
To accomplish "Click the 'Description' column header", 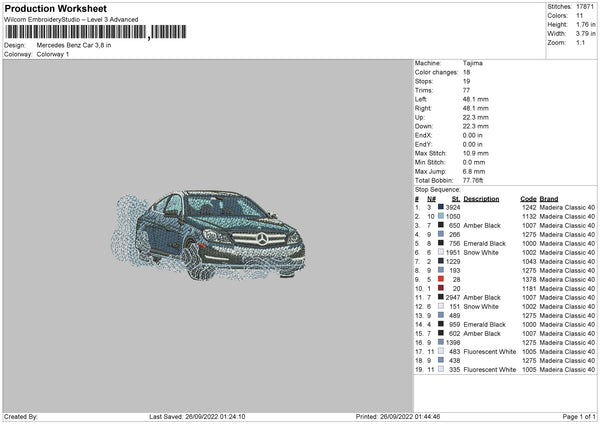I will coord(481,199).
